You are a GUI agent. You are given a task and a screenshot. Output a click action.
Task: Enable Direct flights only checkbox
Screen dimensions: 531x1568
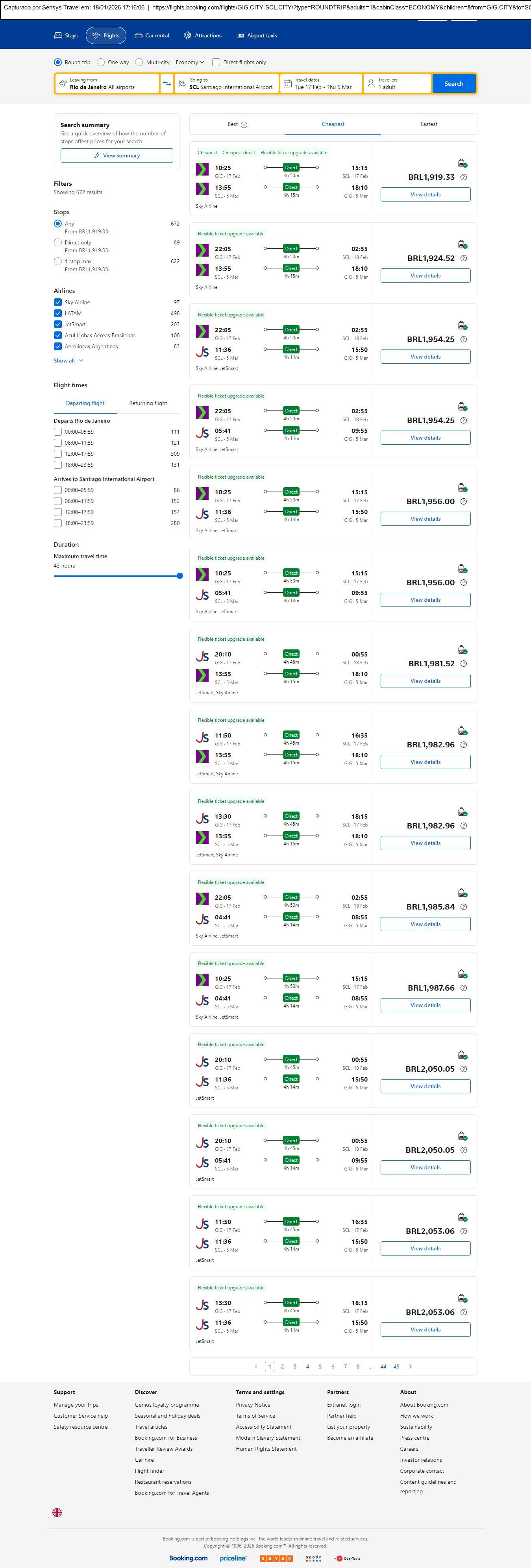pyautogui.click(x=216, y=62)
